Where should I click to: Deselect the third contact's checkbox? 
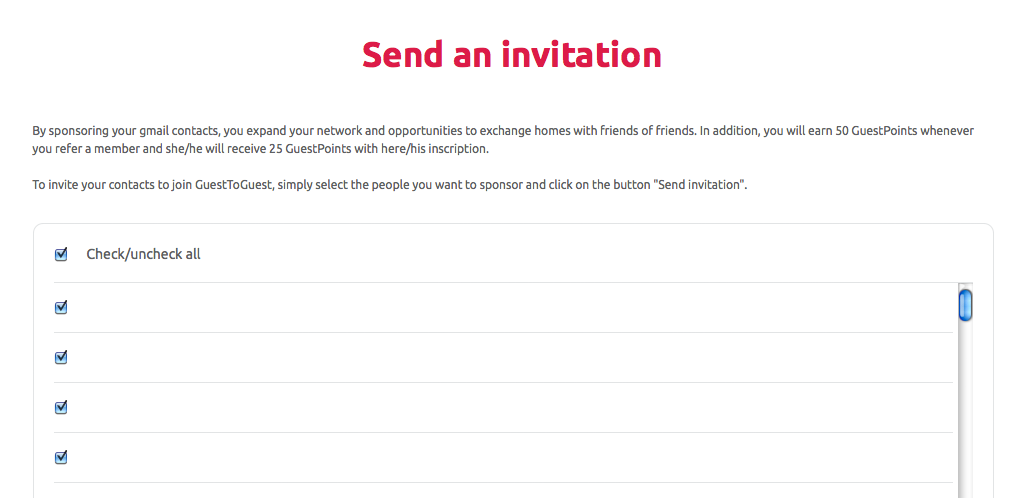pyautogui.click(x=61, y=407)
